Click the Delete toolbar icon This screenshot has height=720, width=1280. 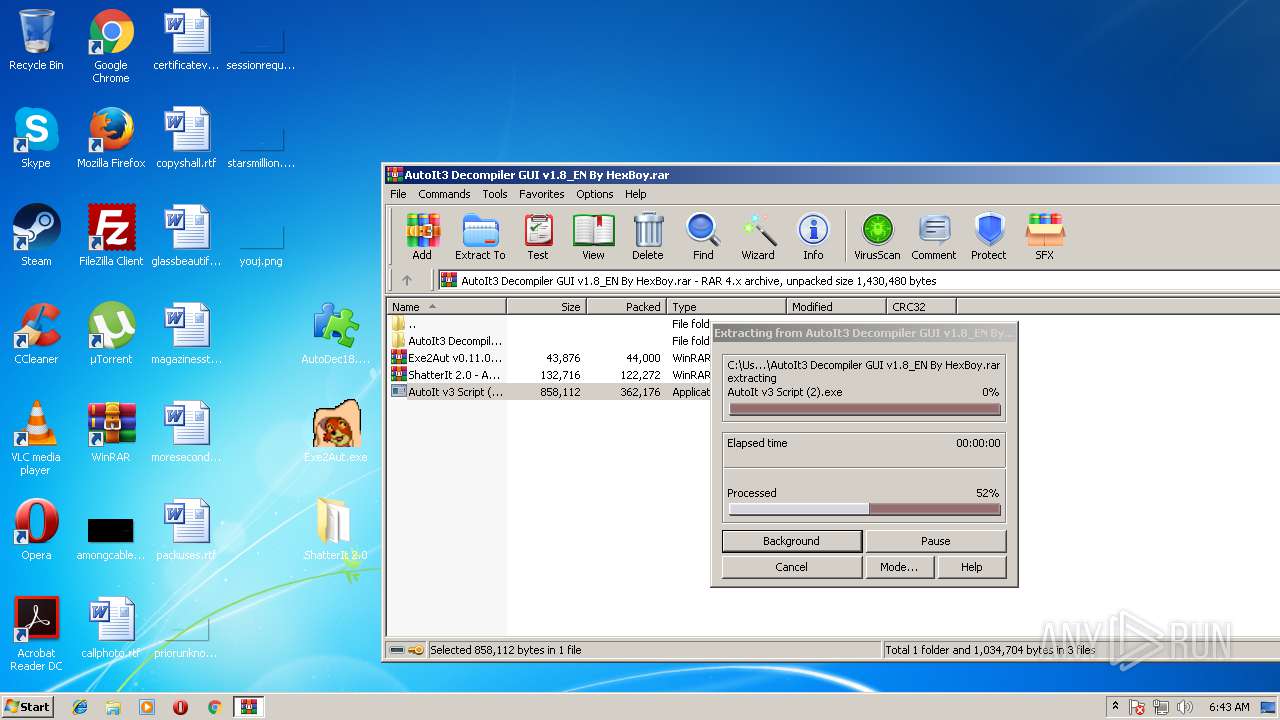click(x=648, y=237)
